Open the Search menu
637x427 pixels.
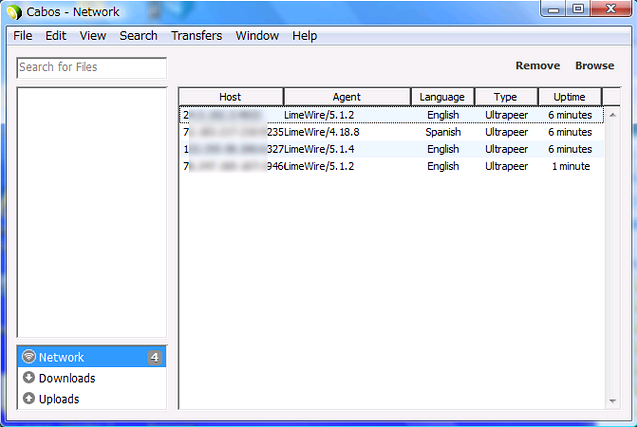(x=139, y=36)
